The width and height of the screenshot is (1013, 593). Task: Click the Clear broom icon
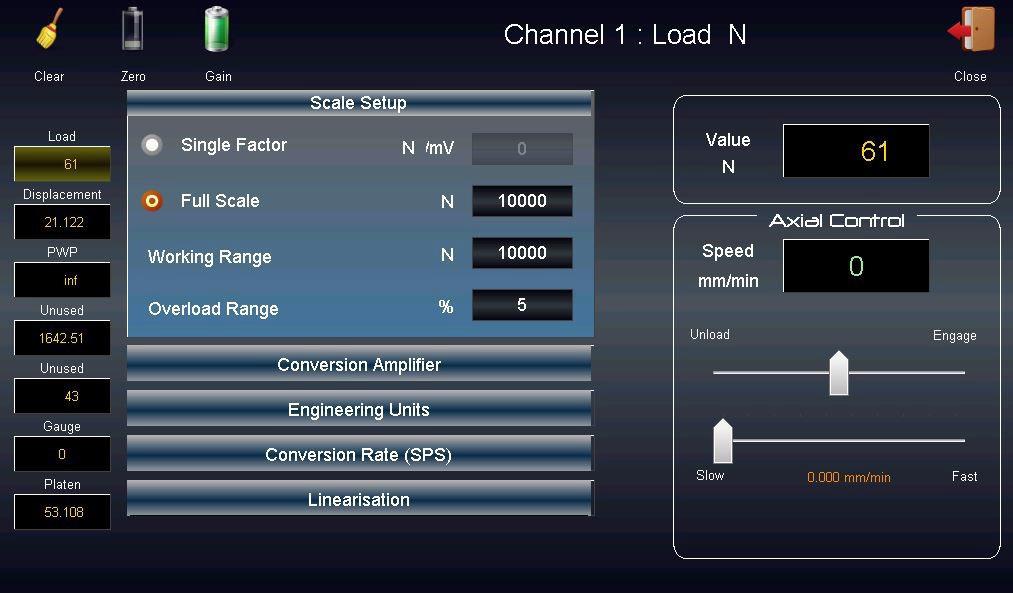[x=49, y=30]
